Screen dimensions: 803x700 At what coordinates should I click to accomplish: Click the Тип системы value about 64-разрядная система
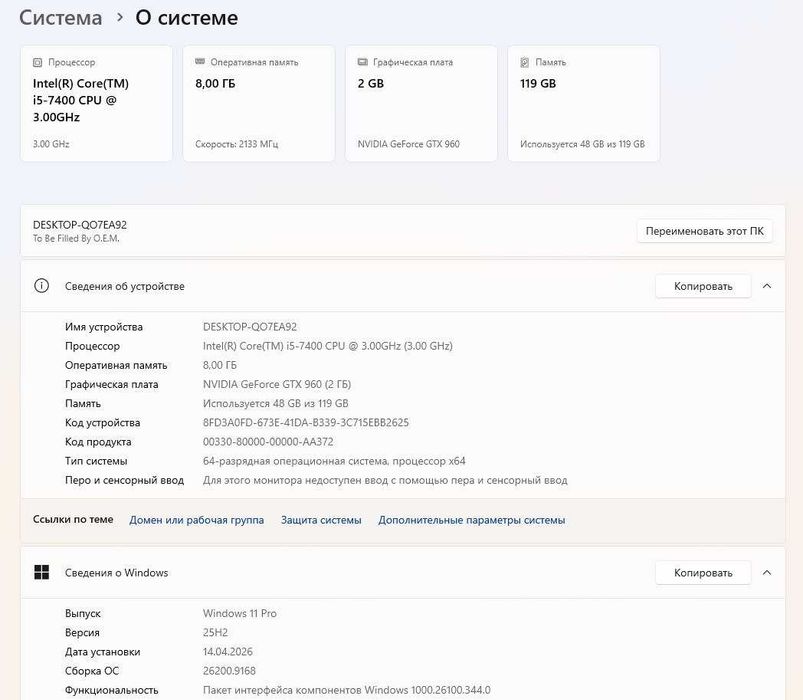[x=334, y=461]
